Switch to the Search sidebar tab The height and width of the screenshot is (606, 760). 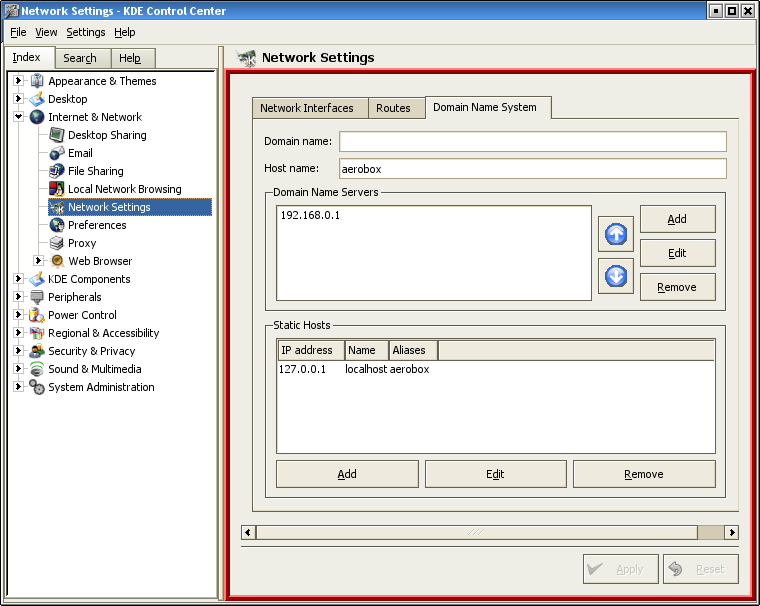(x=83, y=58)
